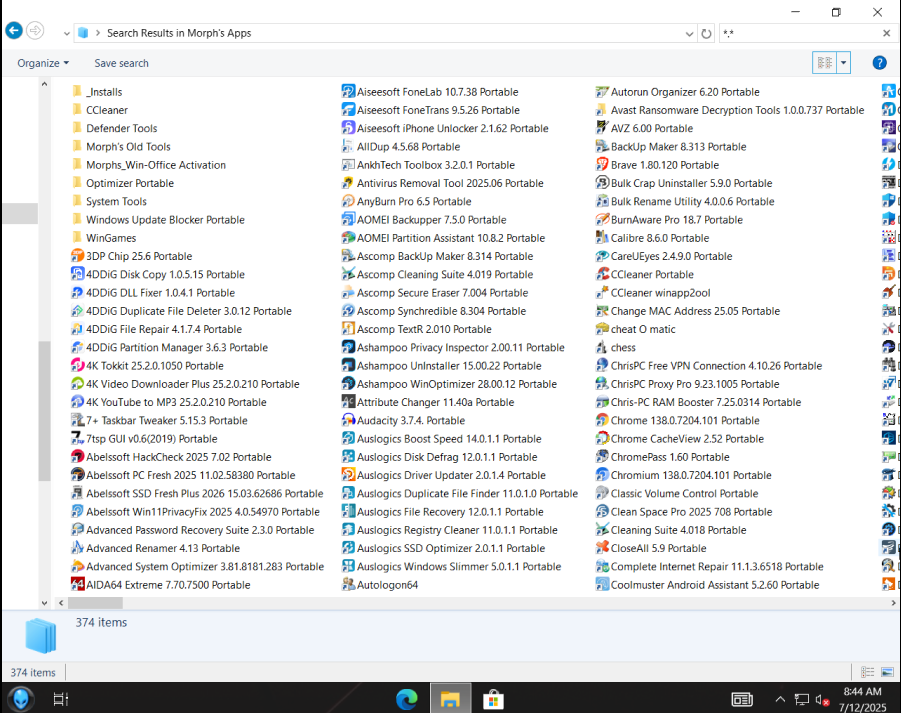Click the muted volume tray icon
The height and width of the screenshot is (713, 901).
822,700
